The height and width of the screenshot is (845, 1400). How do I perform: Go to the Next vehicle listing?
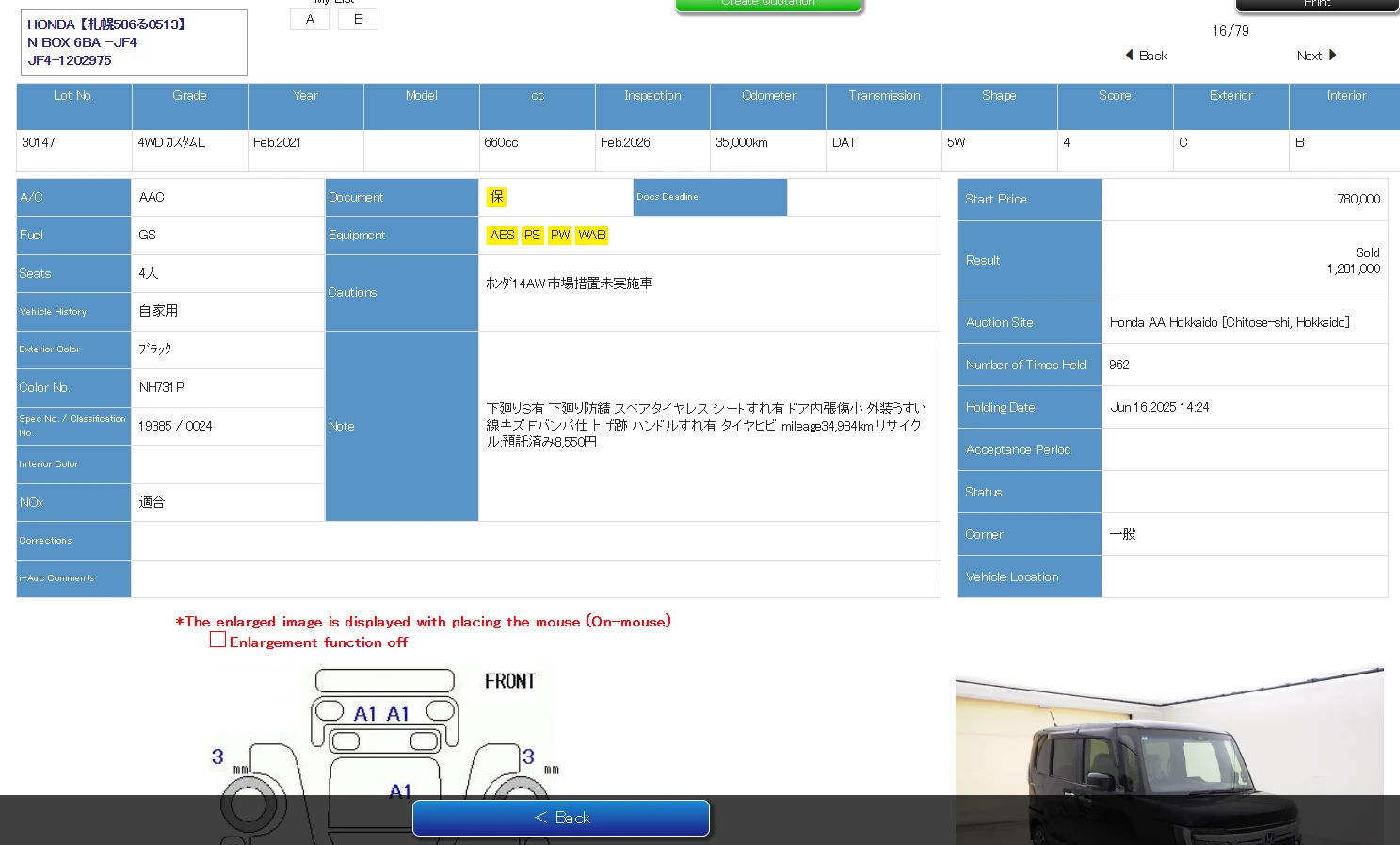[1310, 57]
